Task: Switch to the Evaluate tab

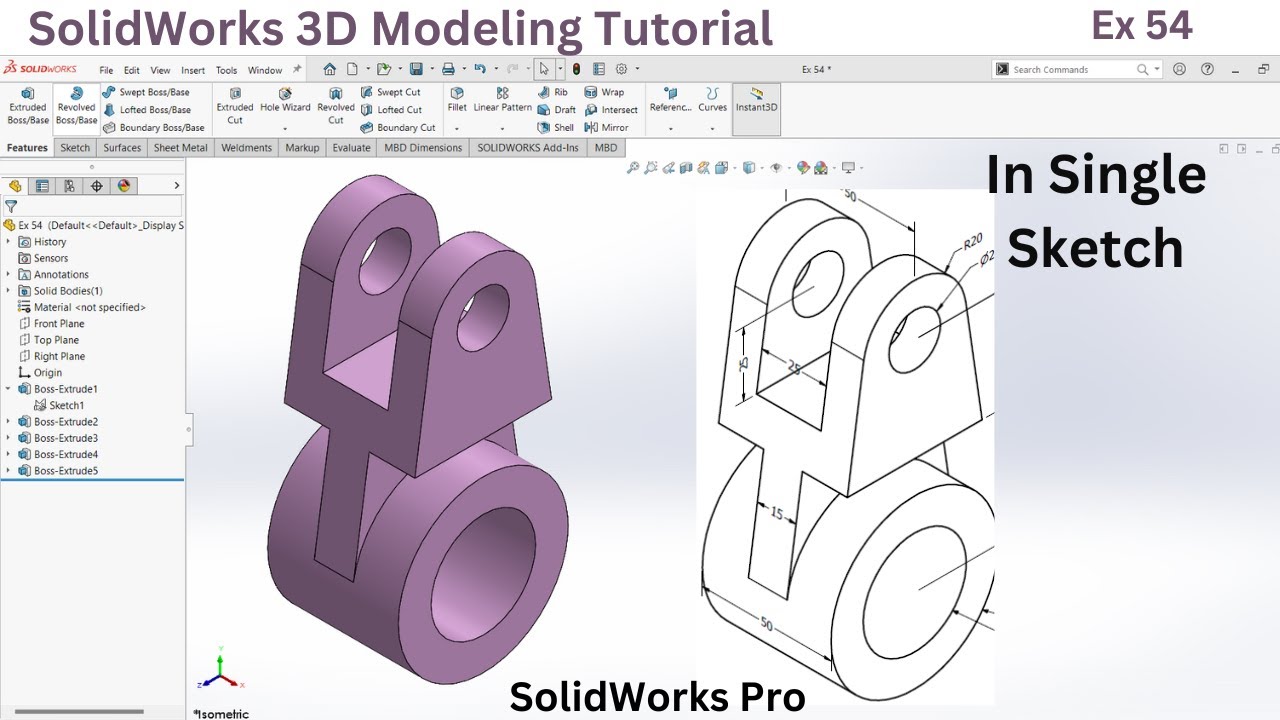Action: (x=351, y=148)
